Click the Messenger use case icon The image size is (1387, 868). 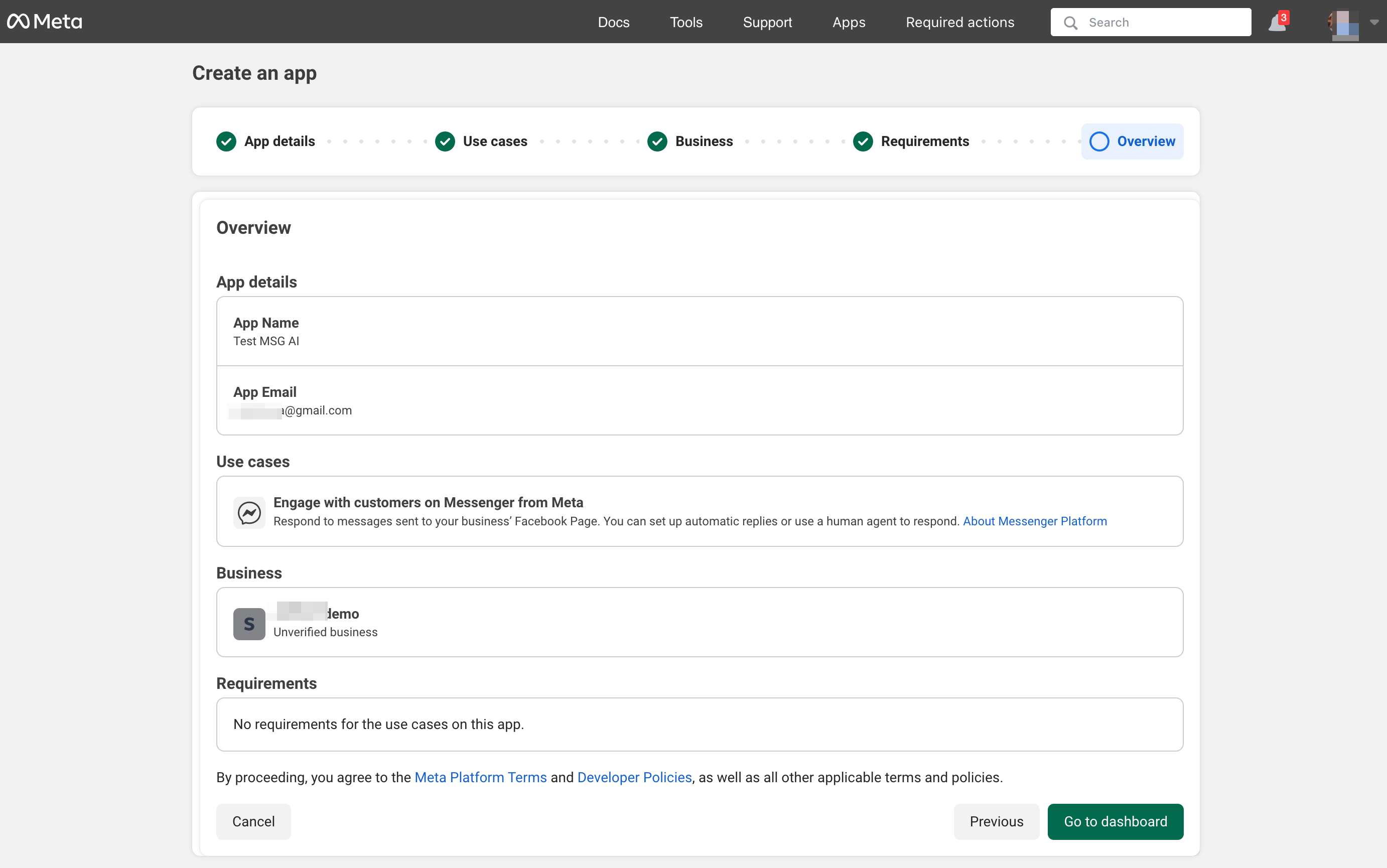coord(249,512)
